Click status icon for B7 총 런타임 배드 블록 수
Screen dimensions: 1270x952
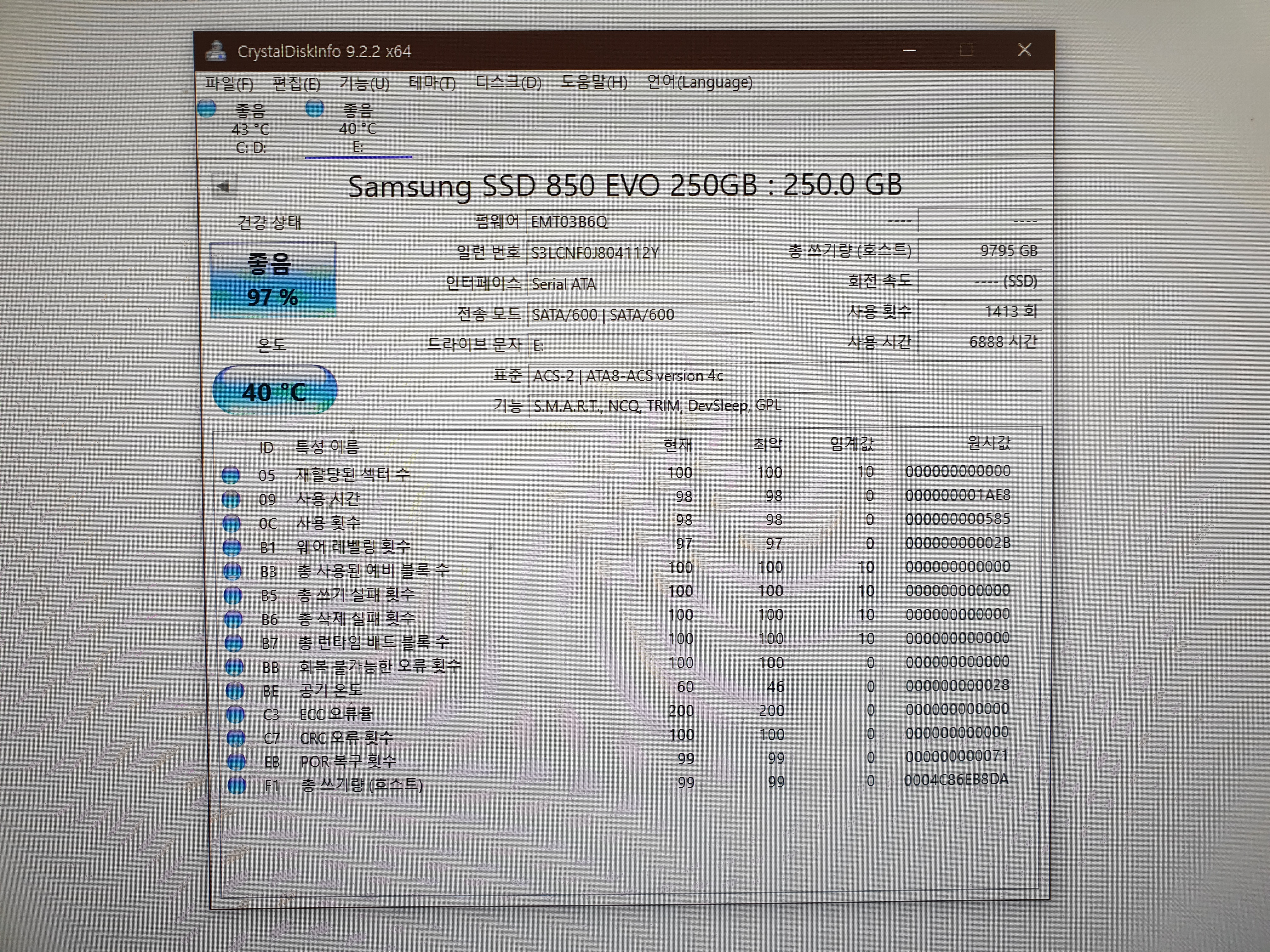pos(234,643)
